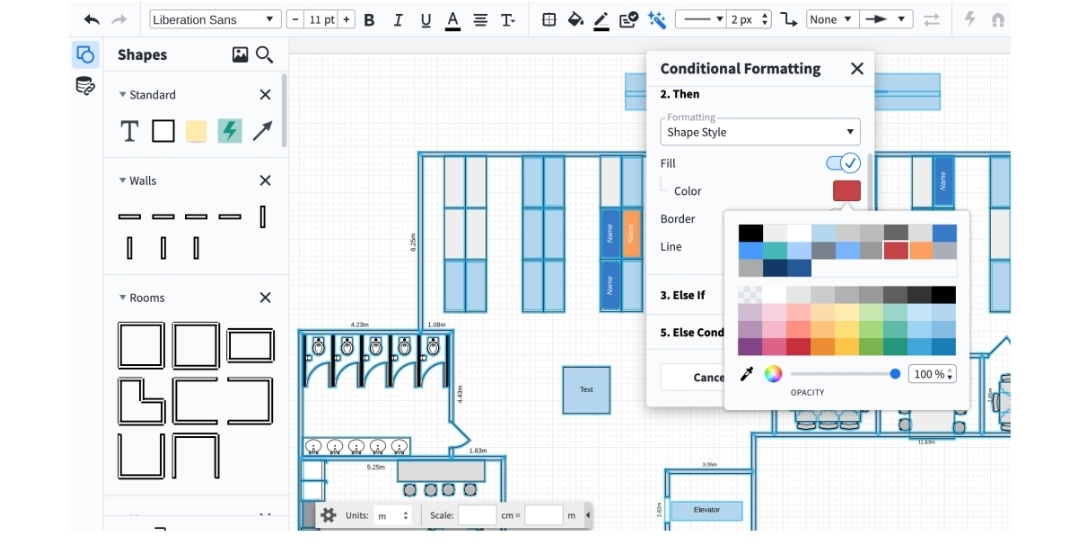Screen dimensions: 1079x552
Task: Toggle bold text formatting
Action: tap(369, 20)
